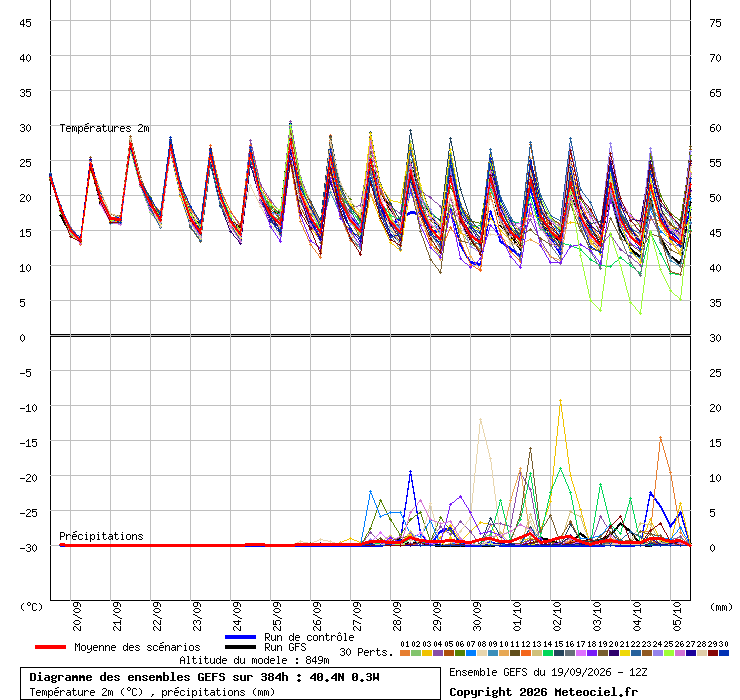The height and width of the screenshot is (700, 740).
Task: Pick the lime green perturbation 25 swatch
Action: (668, 653)
